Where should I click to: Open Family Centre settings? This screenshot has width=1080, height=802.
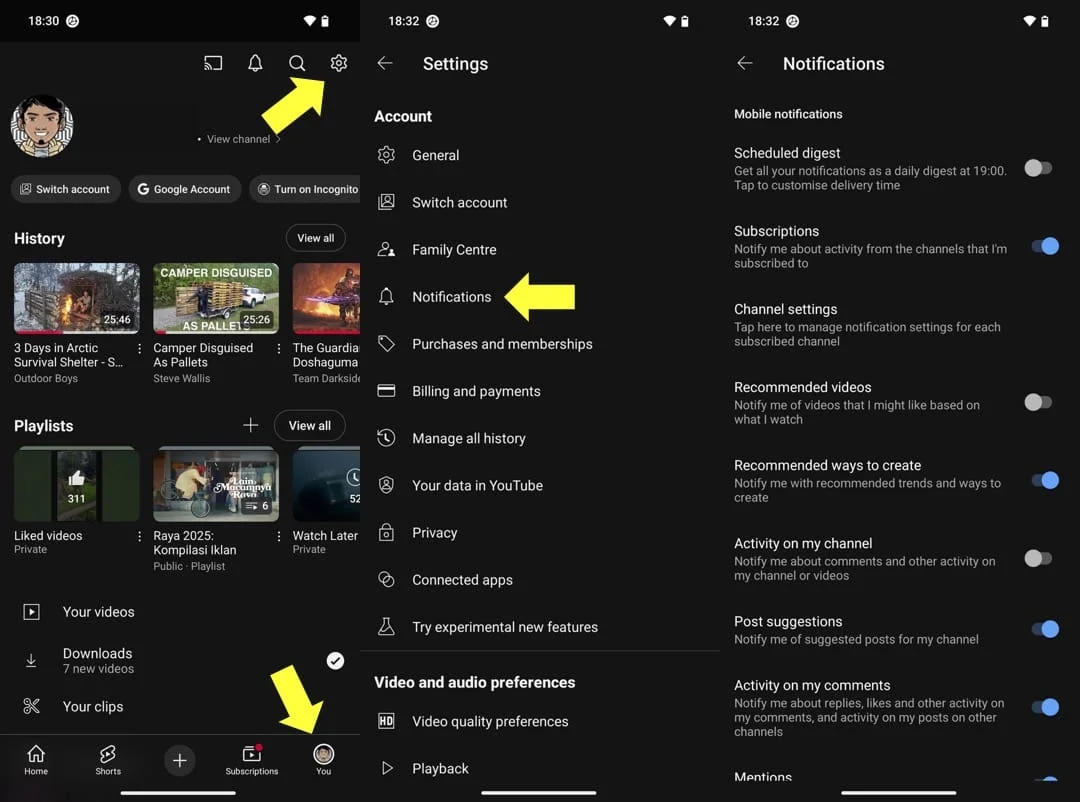pyautogui.click(x=540, y=249)
